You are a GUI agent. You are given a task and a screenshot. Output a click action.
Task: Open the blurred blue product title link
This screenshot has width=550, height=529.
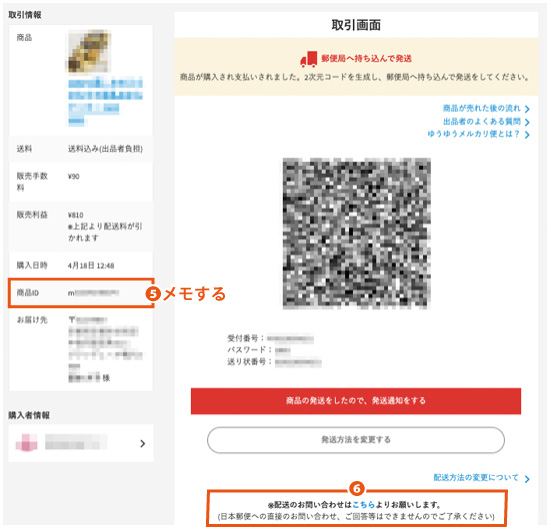click(105, 102)
